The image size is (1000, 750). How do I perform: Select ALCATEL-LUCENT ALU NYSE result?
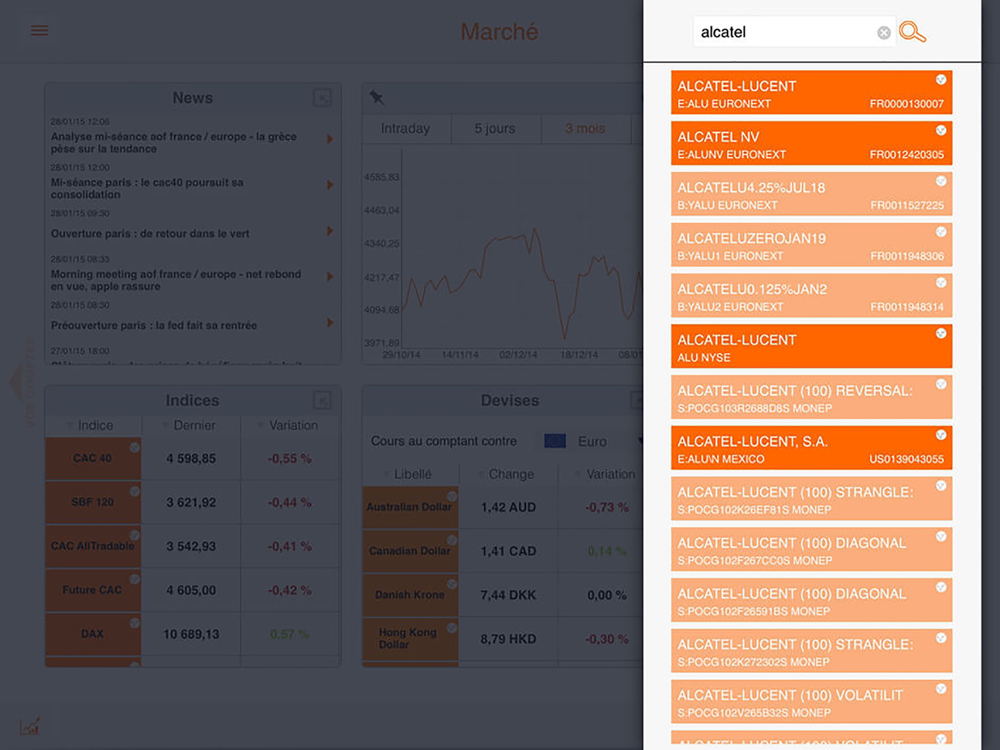coord(811,346)
